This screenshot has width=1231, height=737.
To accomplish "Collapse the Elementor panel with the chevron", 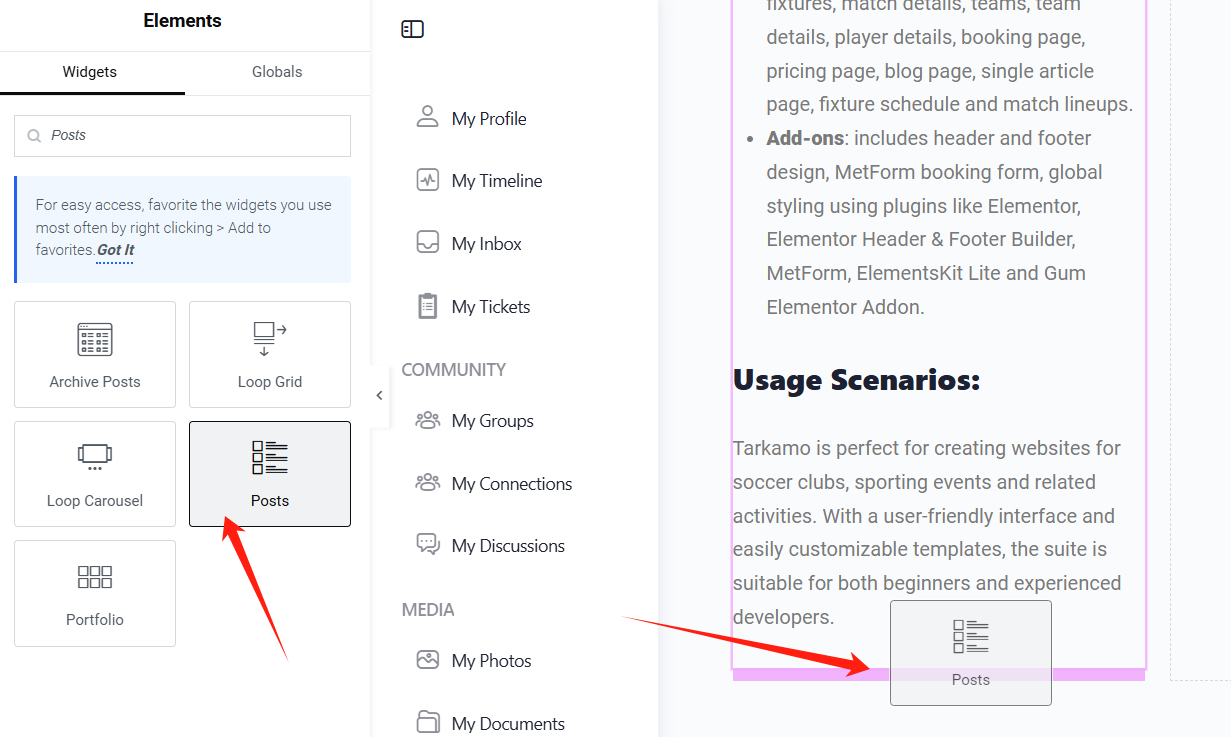I will [378, 395].
